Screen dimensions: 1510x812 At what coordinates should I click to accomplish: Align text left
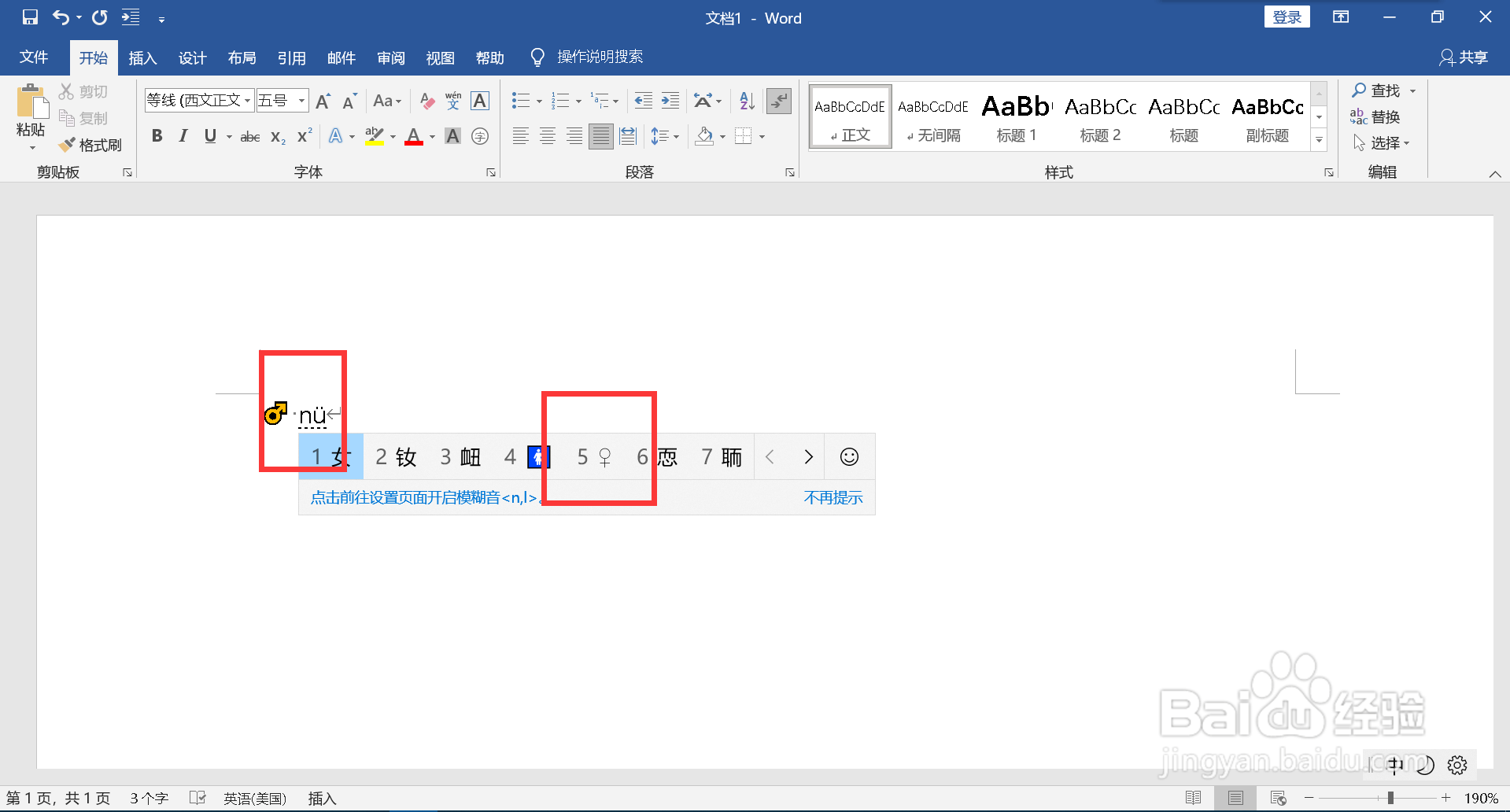(520, 136)
